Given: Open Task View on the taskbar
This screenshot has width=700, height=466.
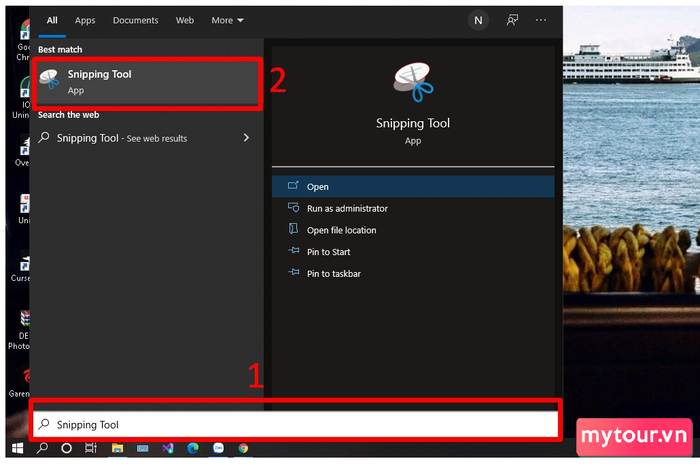Looking at the screenshot, I should point(91,448).
